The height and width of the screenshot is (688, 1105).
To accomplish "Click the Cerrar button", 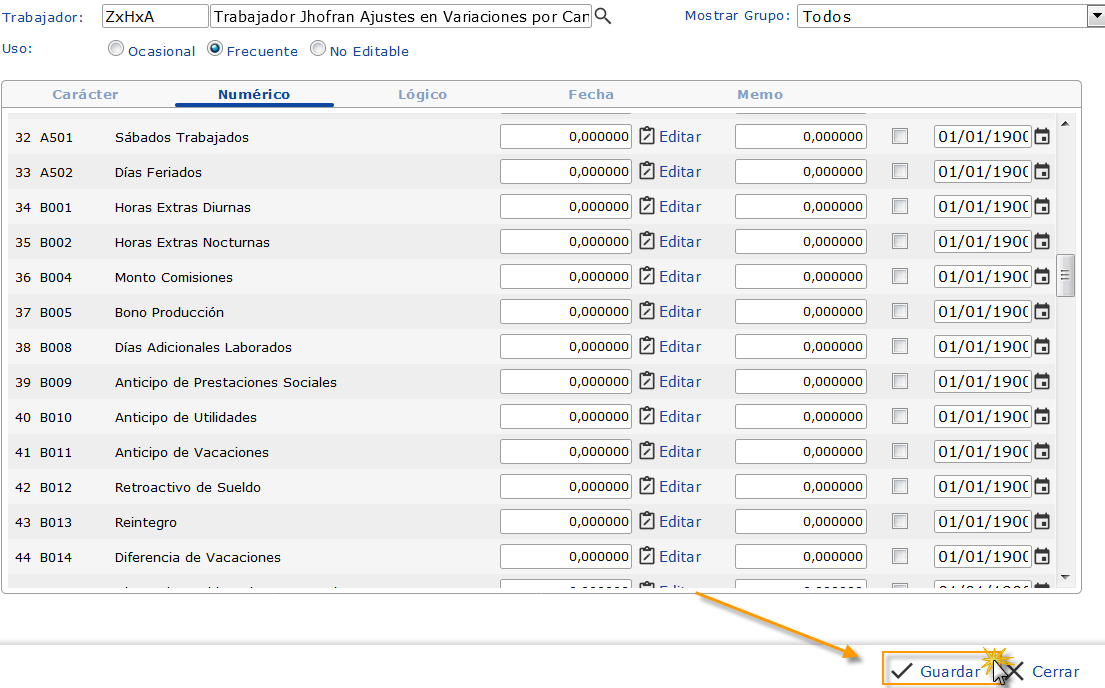I will (1043, 672).
